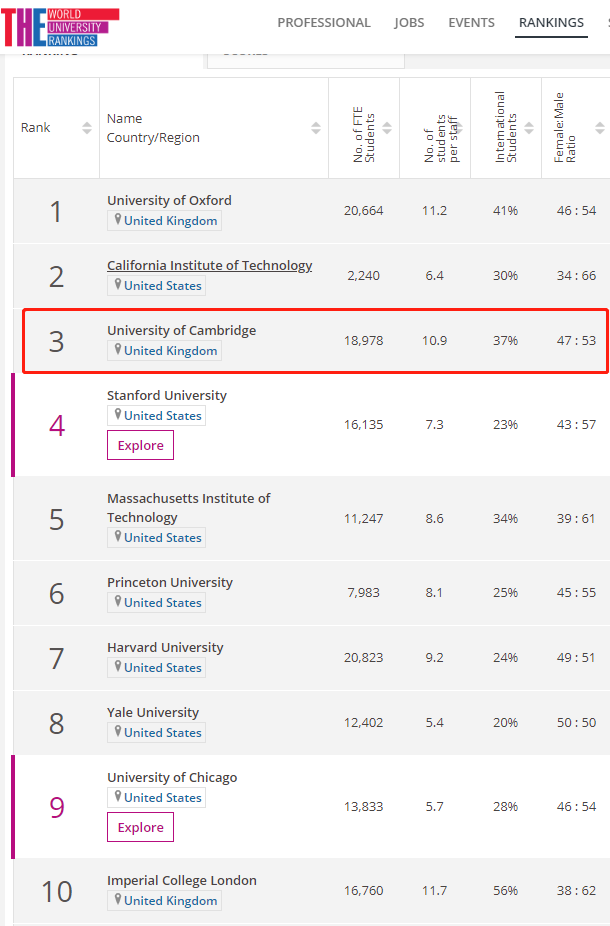The width and height of the screenshot is (610, 926).
Task: Sort by Female:Male Ratio column arrows
Action: click(599, 128)
